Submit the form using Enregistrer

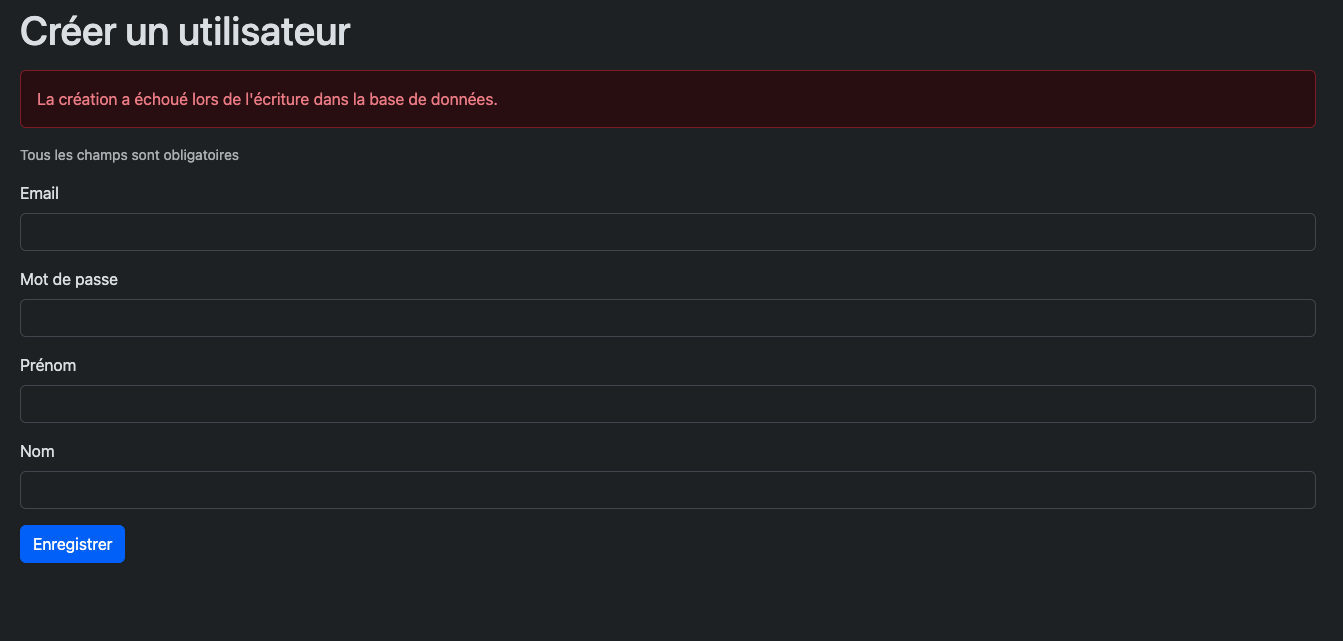pyautogui.click(x=72, y=544)
